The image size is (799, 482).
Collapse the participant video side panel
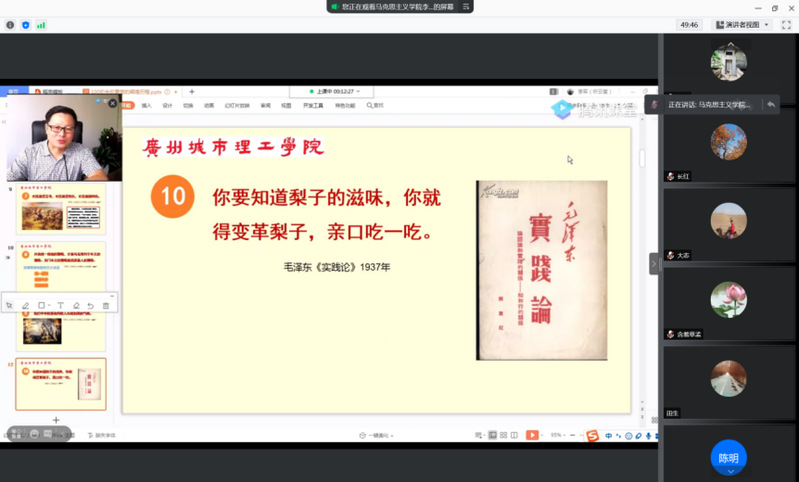[x=654, y=264]
